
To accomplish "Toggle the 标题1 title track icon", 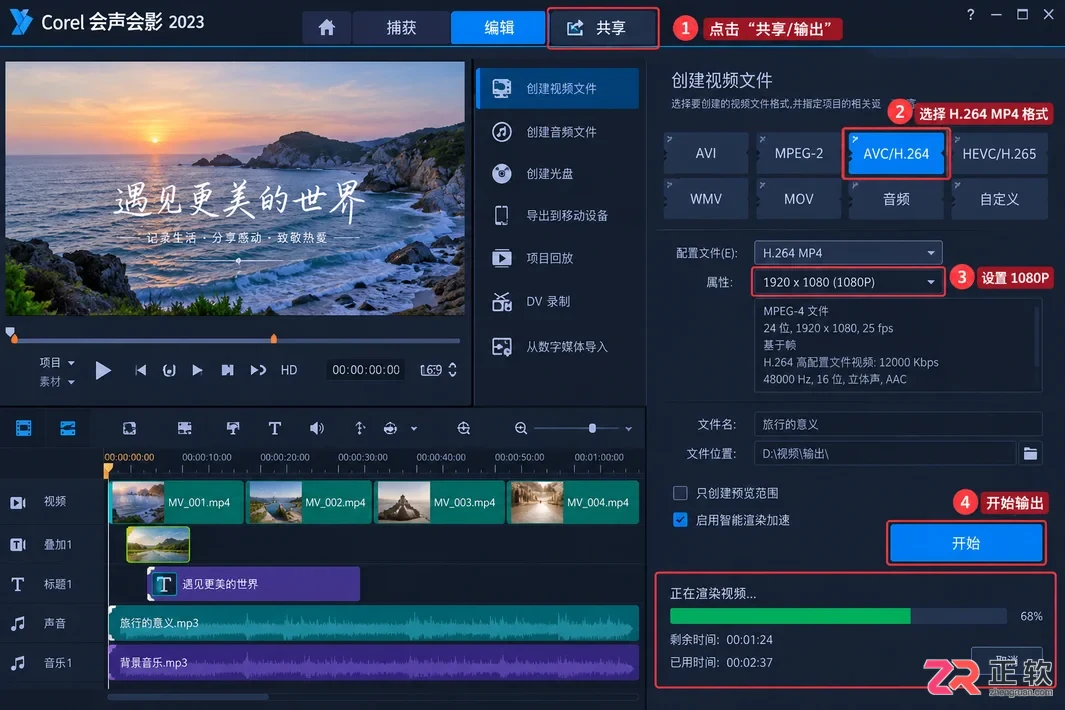I will click(x=18, y=584).
